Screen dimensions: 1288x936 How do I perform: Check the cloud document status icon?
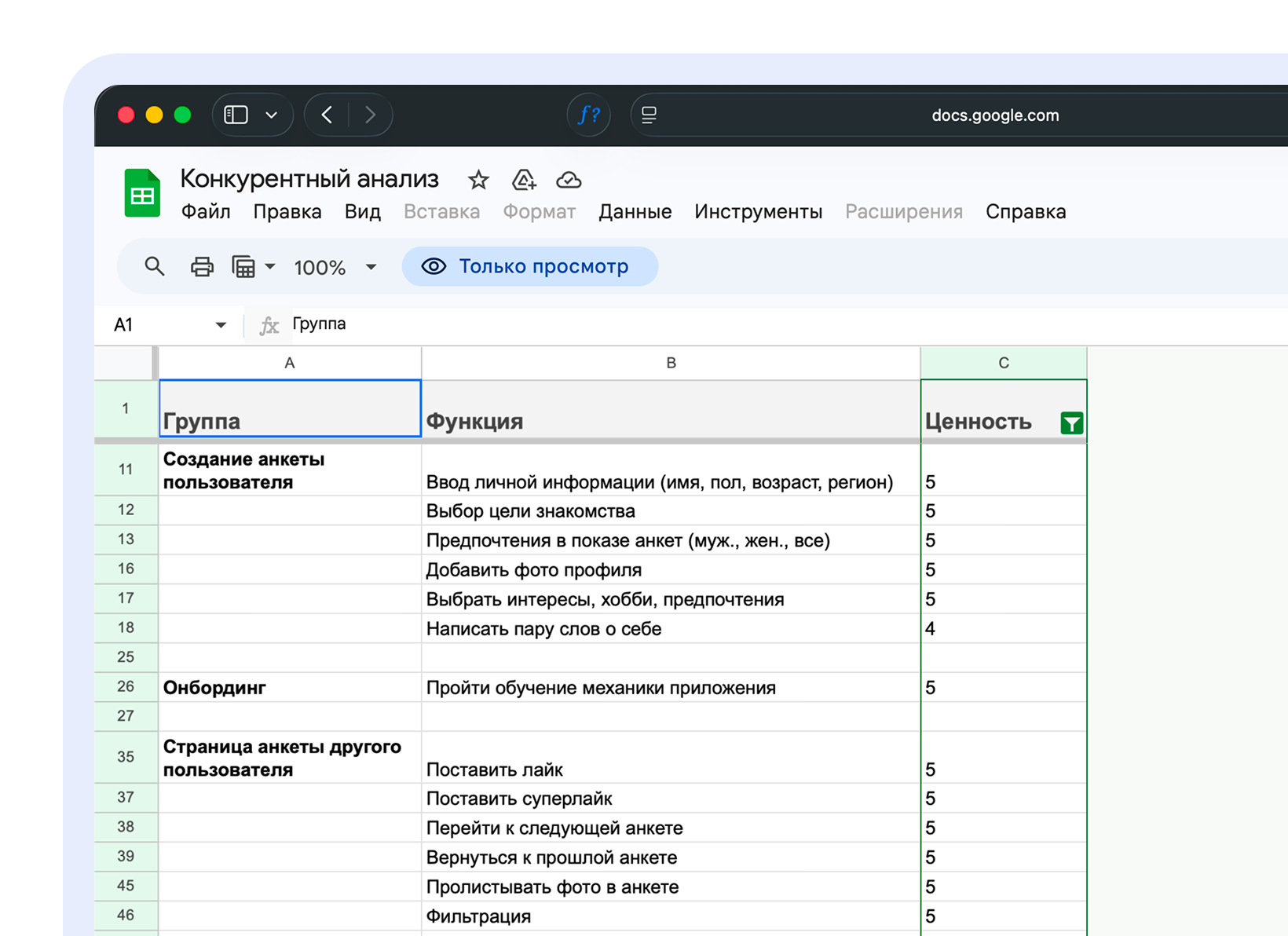pos(569,181)
